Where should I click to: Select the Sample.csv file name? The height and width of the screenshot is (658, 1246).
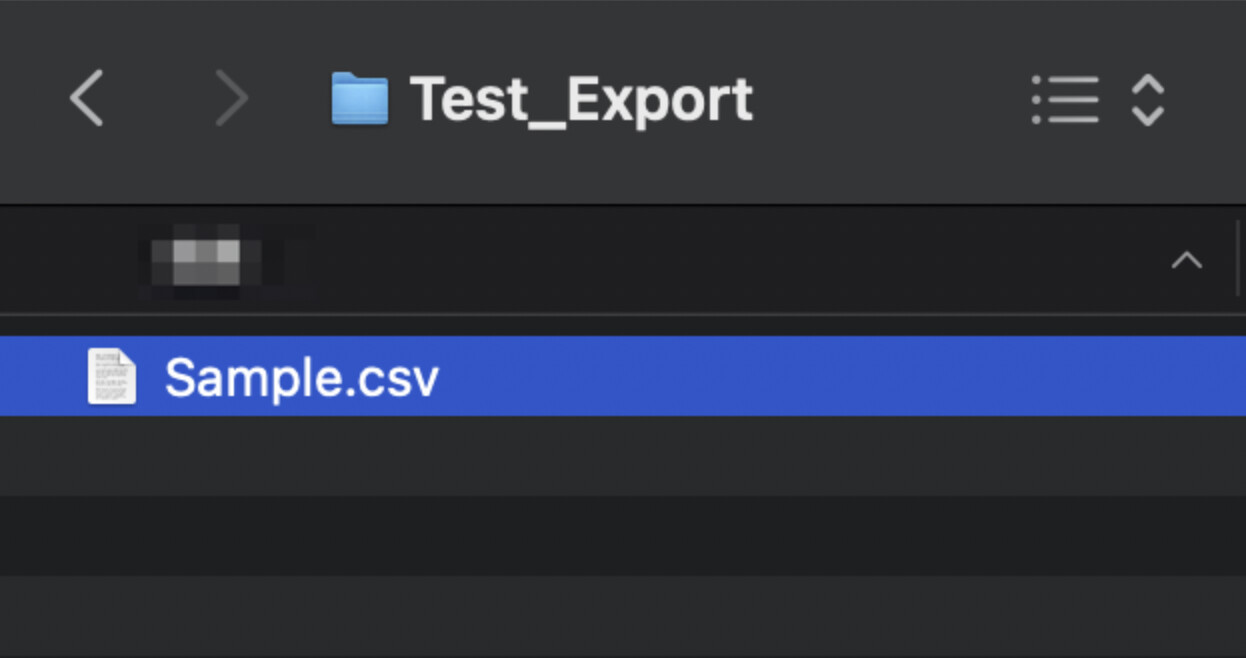pyautogui.click(x=301, y=378)
